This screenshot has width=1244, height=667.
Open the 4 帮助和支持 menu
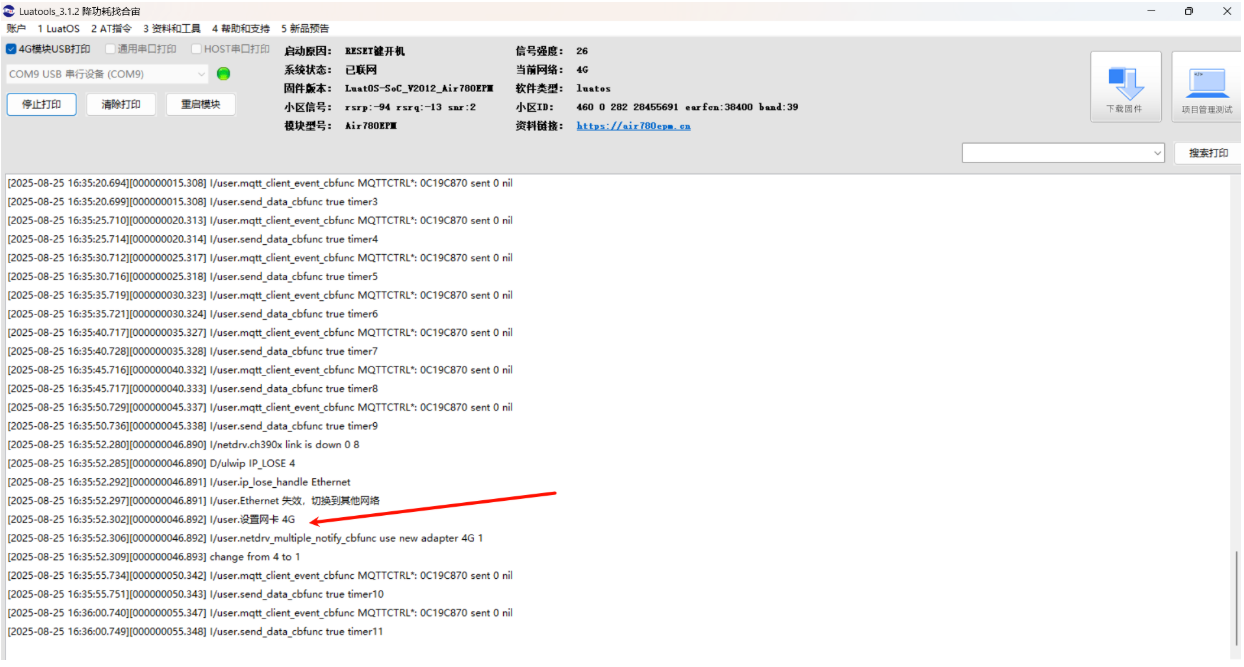tap(241, 29)
